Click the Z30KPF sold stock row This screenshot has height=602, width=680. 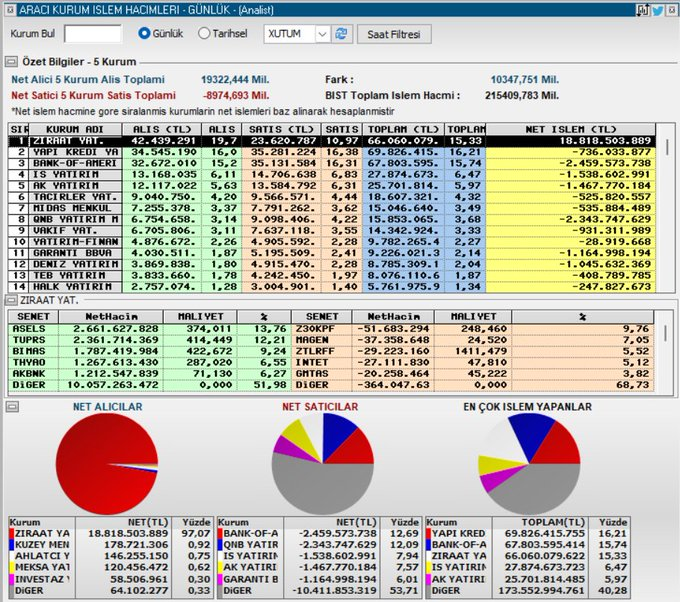[473, 329]
